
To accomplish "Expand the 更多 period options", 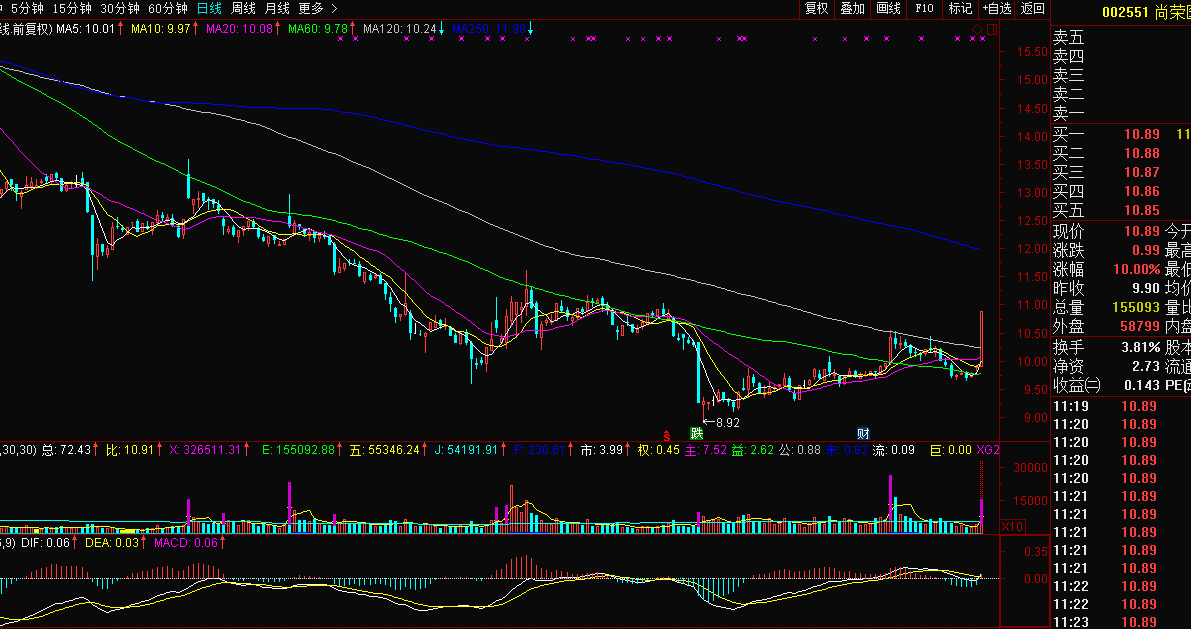I will [x=317, y=8].
